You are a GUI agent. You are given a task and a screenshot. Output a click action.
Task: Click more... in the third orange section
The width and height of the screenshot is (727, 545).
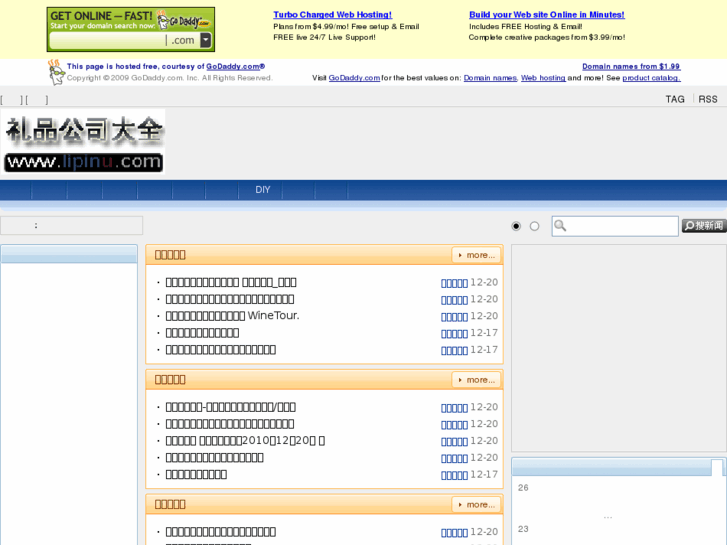coord(476,505)
